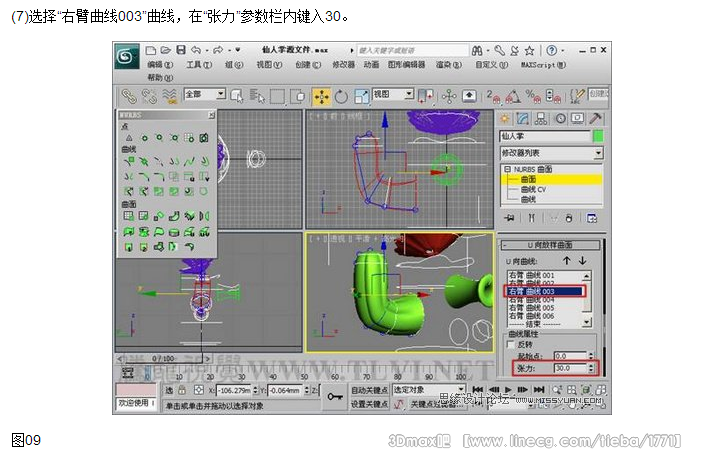Toggle the 反转 checkbox
The width and height of the screenshot is (710, 458).
[x=511, y=345]
